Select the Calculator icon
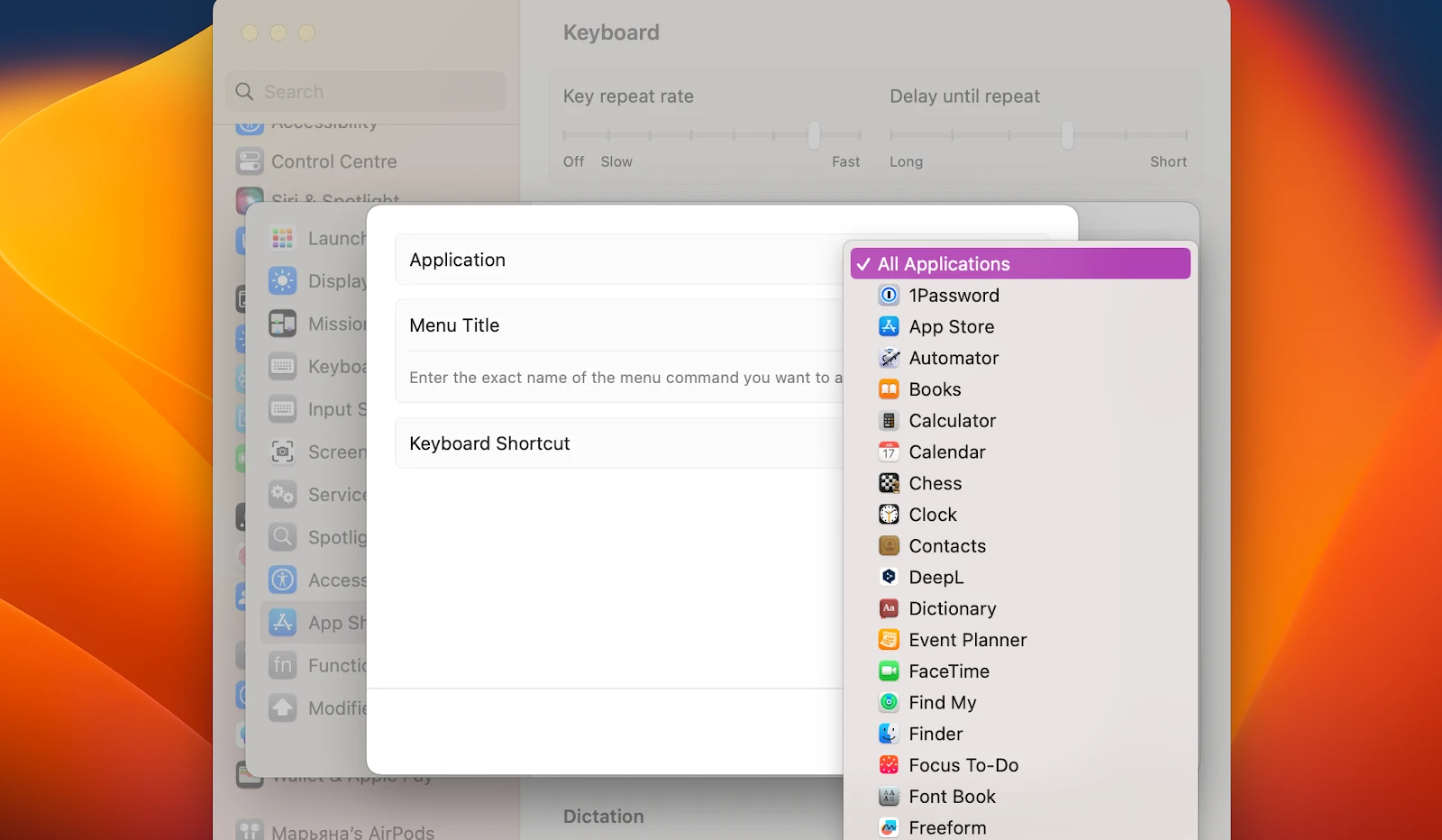Image resolution: width=1442 pixels, height=840 pixels. [x=890, y=420]
